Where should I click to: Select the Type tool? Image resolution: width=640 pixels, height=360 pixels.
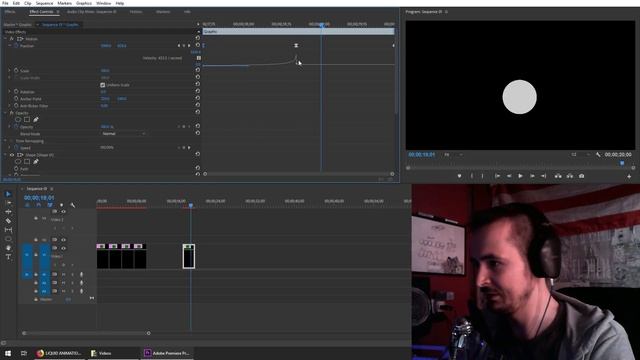(x=8, y=257)
